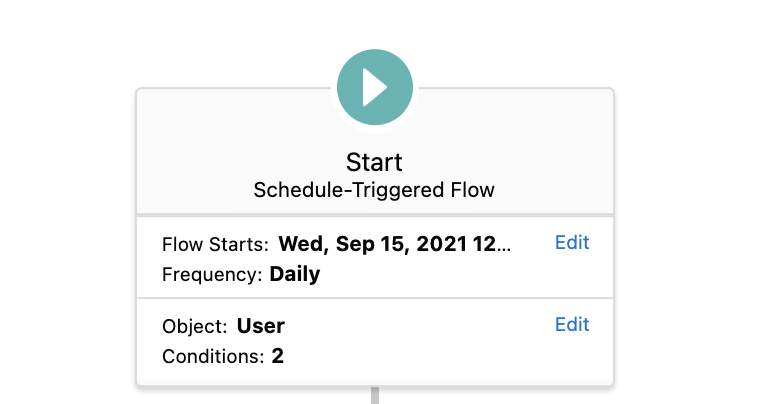Click divider between header and Flow Starts section
Image resolution: width=758 pixels, height=404 pixels.
click(375, 215)
